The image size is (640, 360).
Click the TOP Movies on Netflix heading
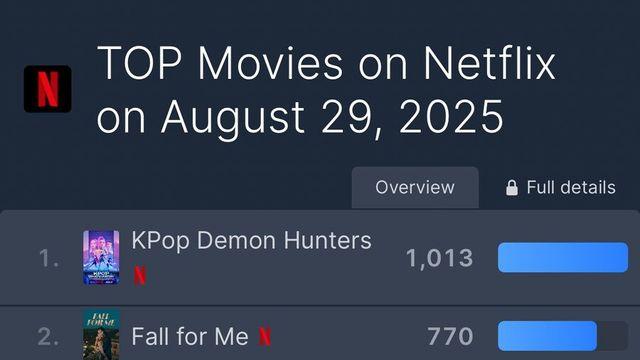pos(326,63)
